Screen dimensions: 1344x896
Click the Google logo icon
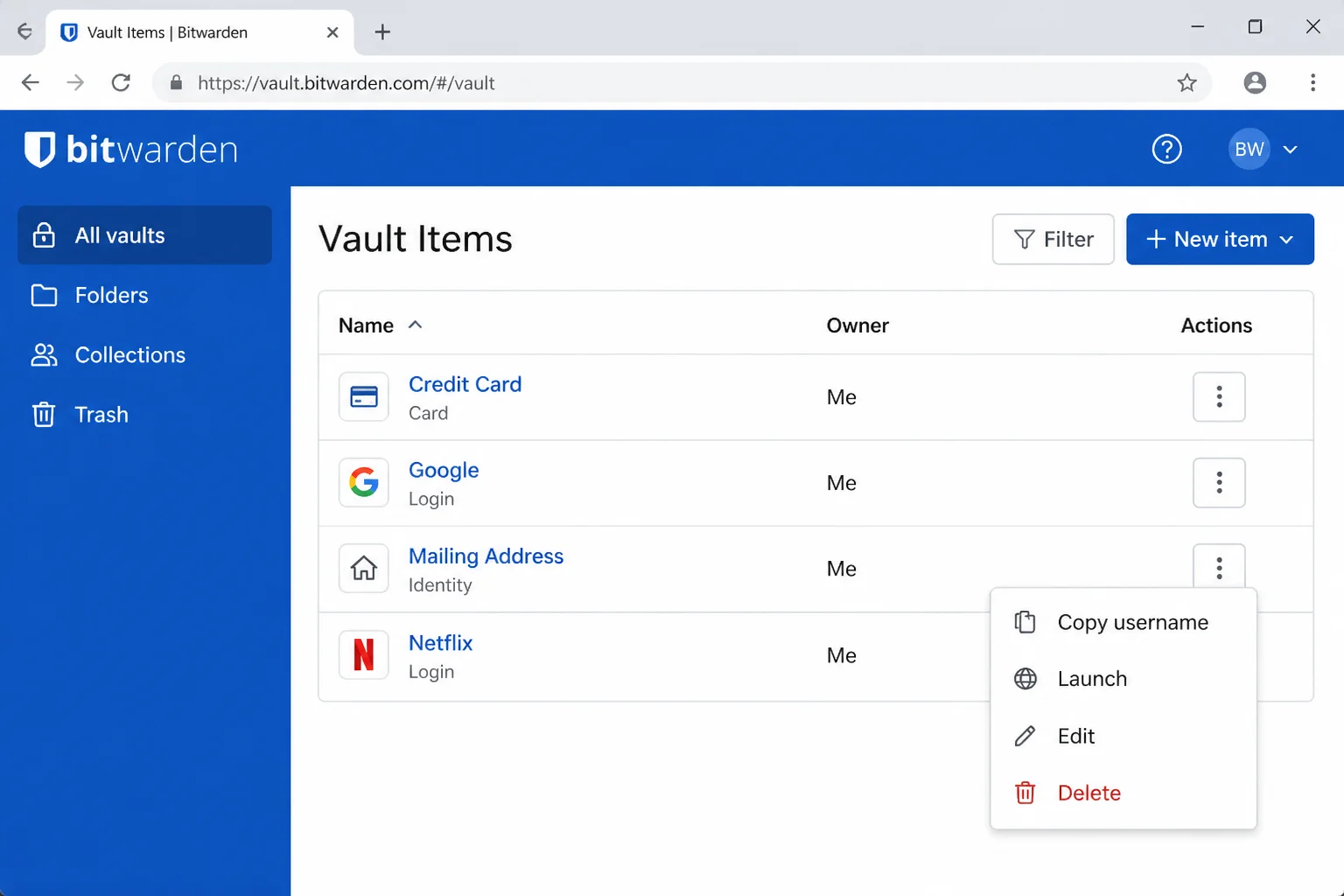pos(364,482)
